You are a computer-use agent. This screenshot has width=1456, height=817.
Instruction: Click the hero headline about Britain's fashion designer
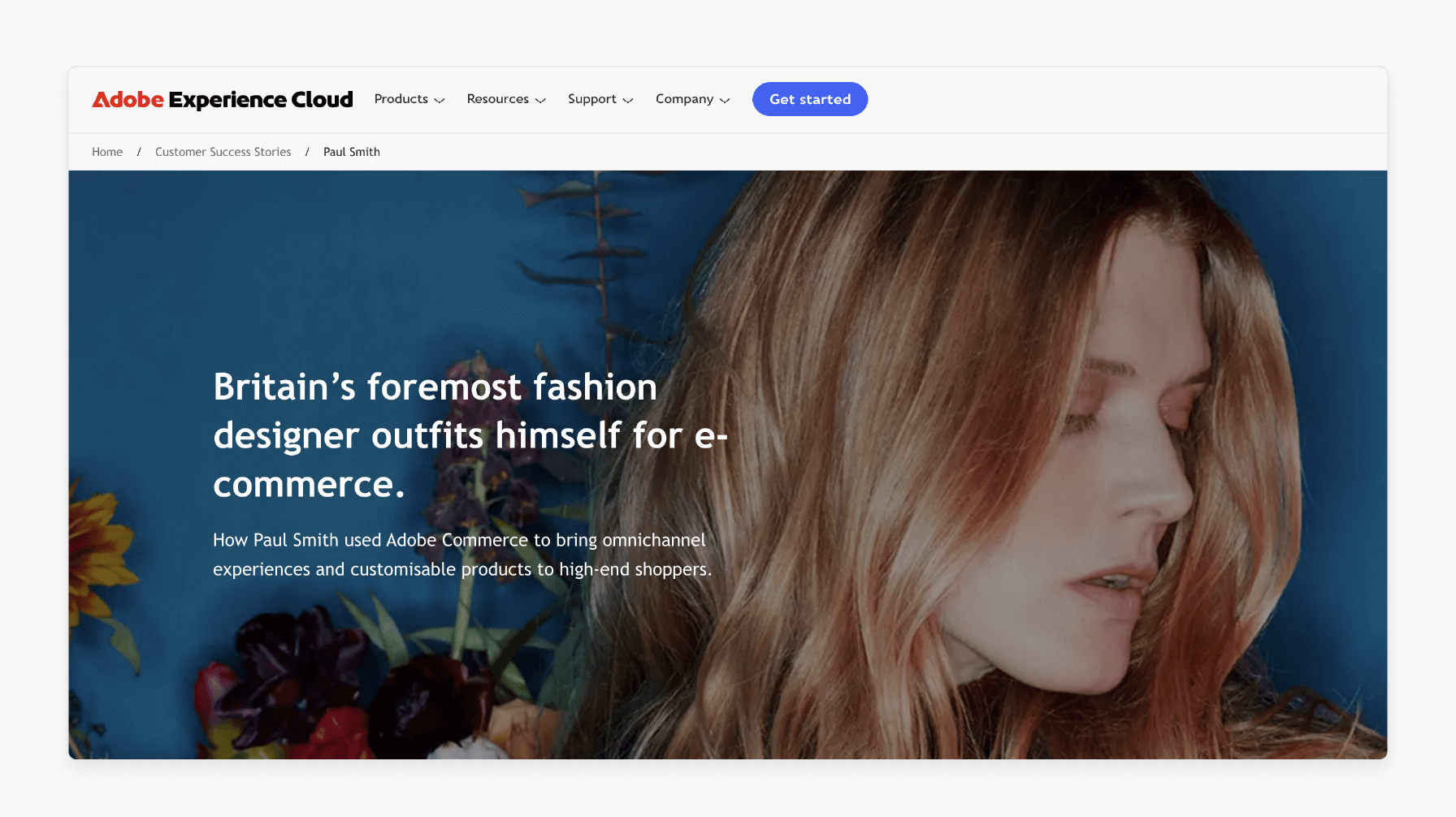(470, 435)
